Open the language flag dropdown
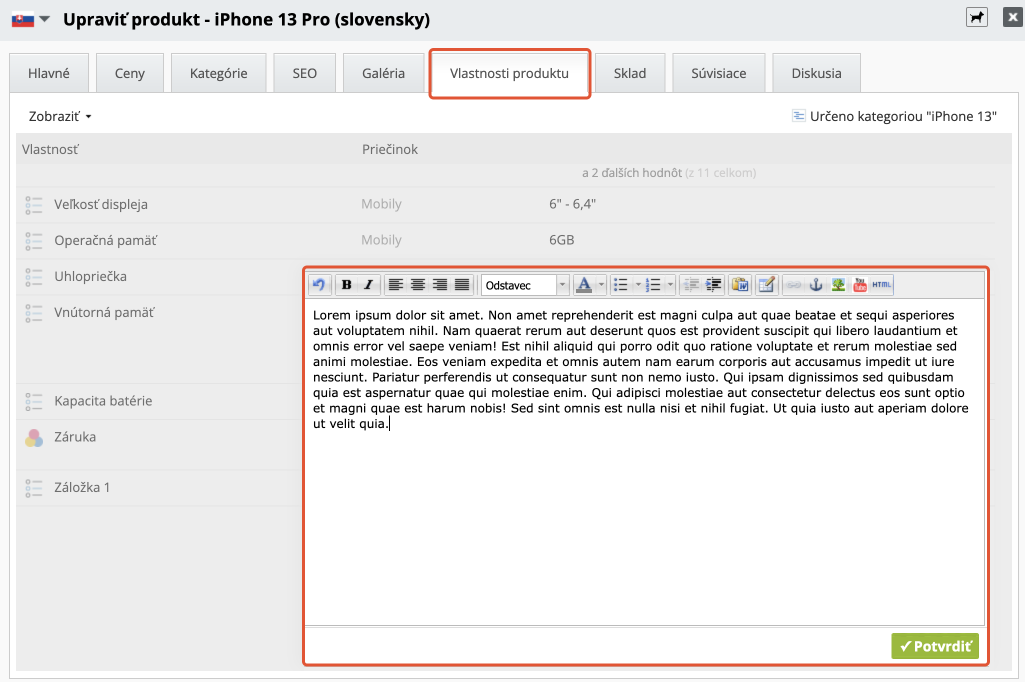Image resolution: width=1025 pixels, height=682 pixels. (x=31, y=20)
